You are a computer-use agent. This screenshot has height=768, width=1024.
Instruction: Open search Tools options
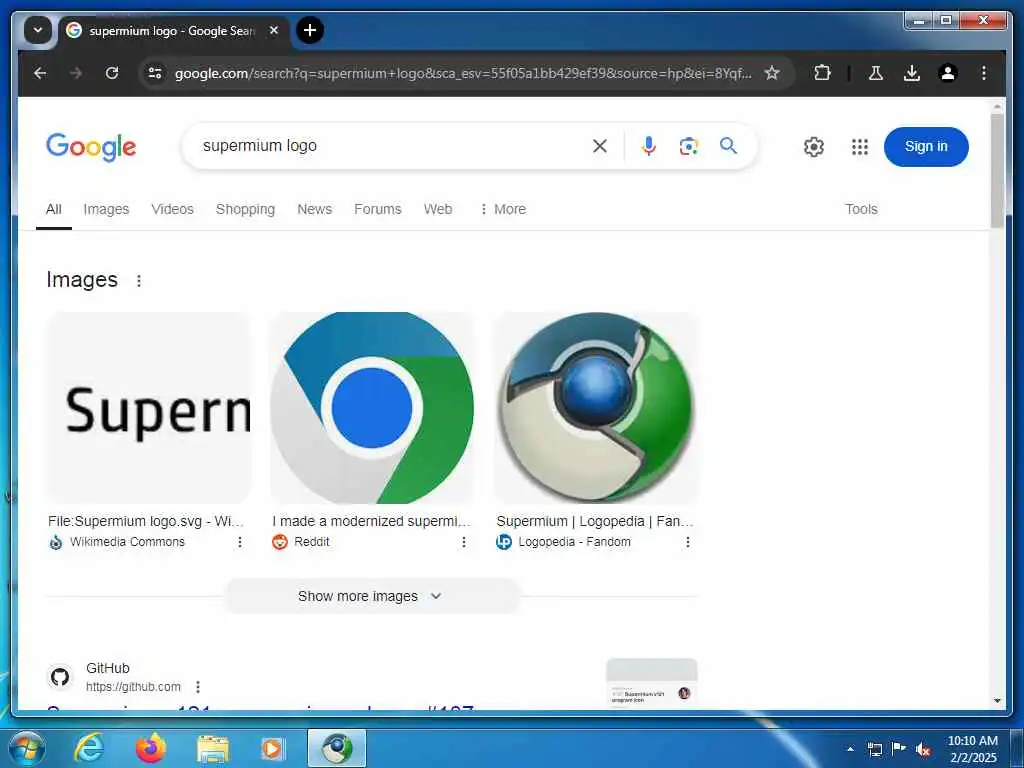tap(861, 209)
